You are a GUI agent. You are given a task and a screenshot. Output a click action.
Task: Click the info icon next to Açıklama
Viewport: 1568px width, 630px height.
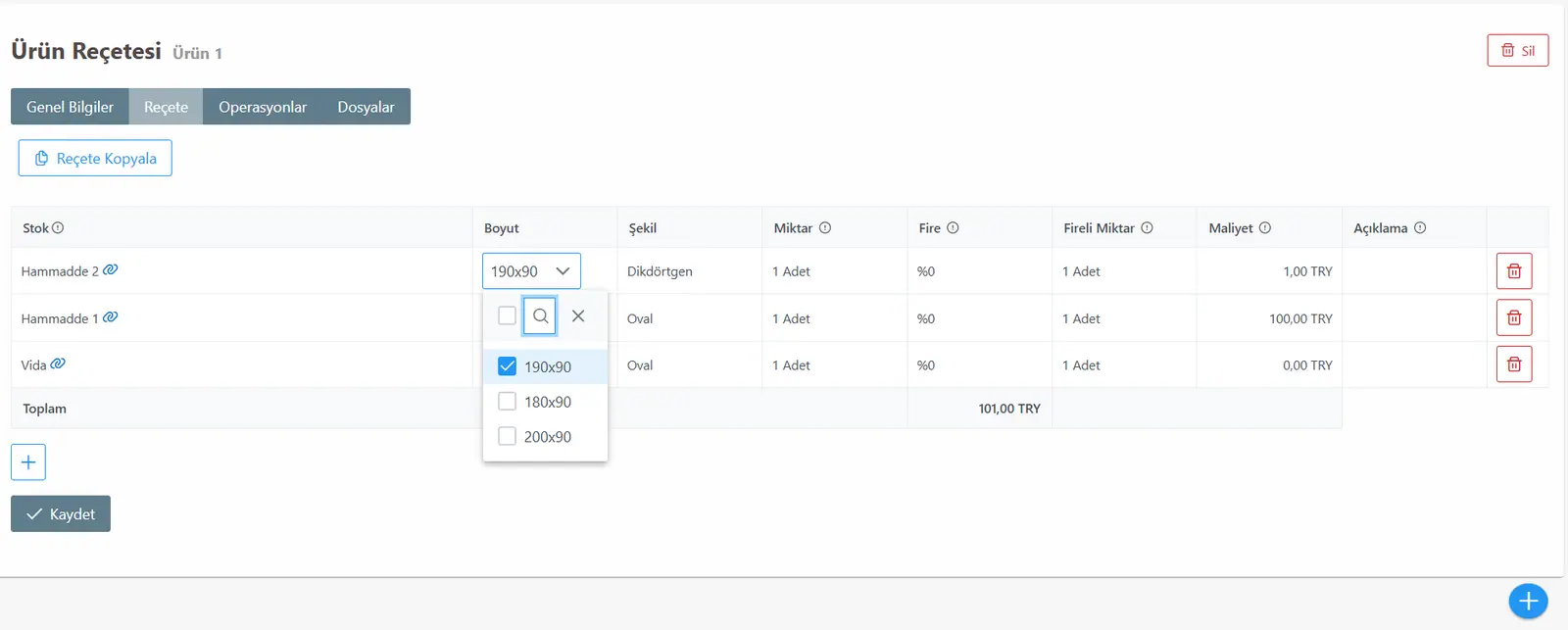(1420, 227)
